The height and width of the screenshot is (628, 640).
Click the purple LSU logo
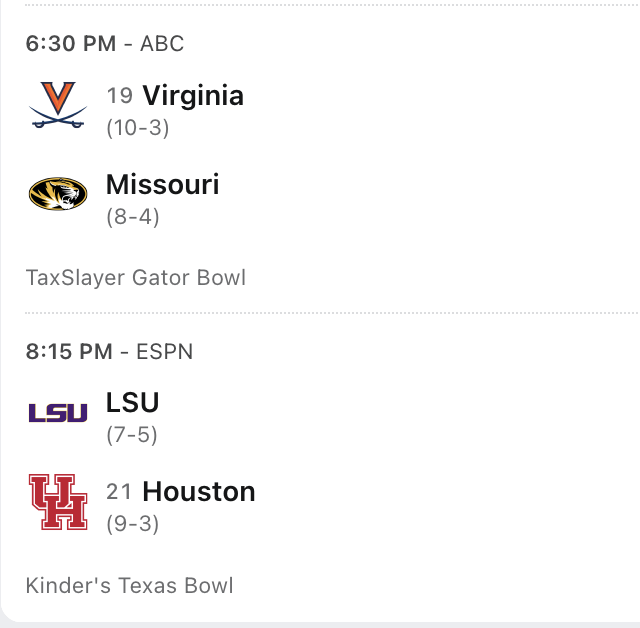click(58, 412)
